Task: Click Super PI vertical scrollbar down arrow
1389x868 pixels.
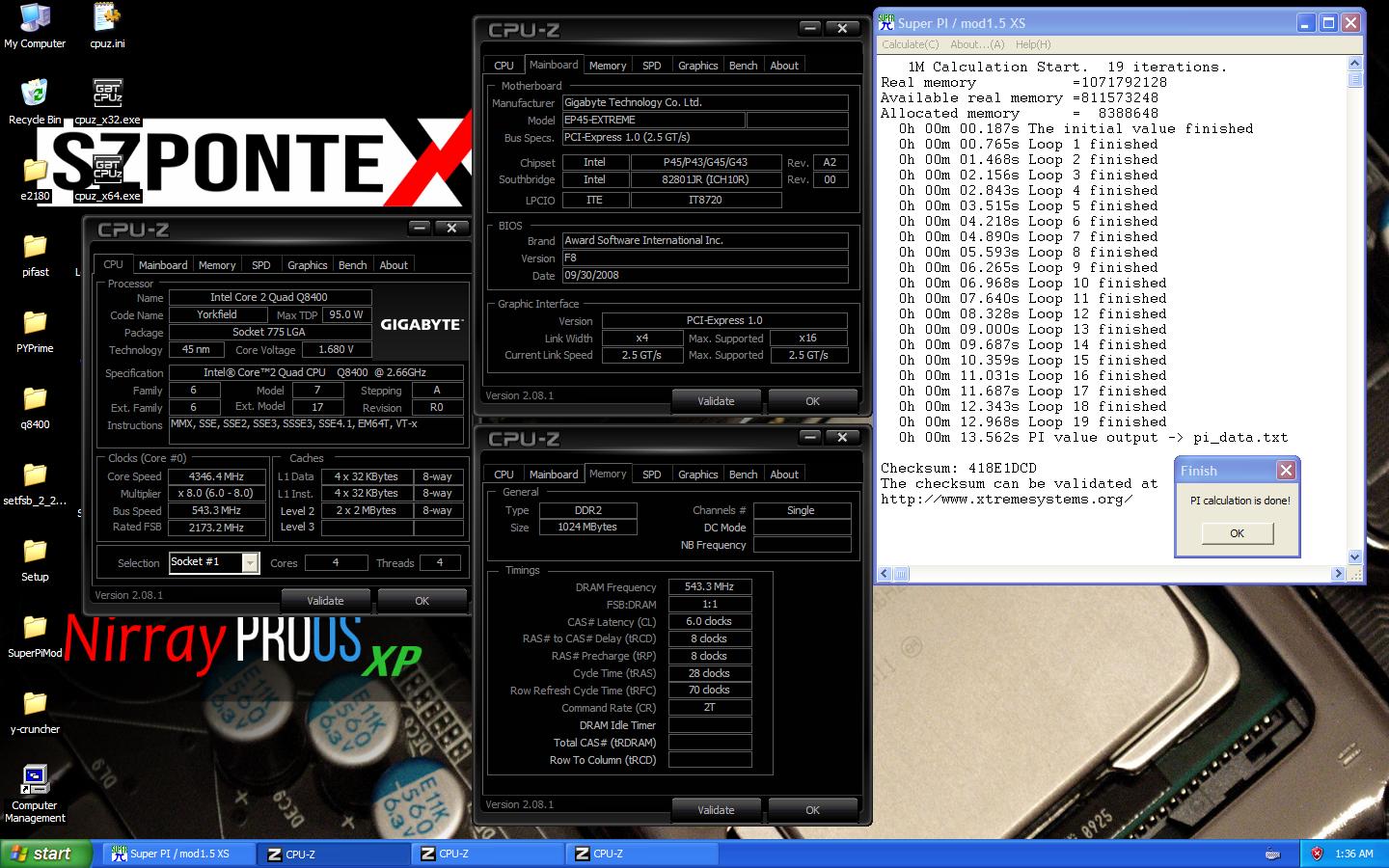Action: tap(1354, 556)
